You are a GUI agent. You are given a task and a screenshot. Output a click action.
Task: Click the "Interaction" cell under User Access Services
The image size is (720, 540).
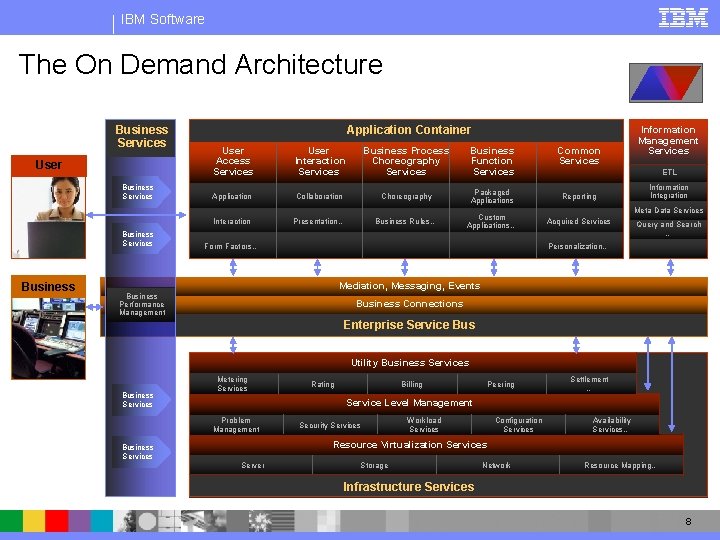232,221
